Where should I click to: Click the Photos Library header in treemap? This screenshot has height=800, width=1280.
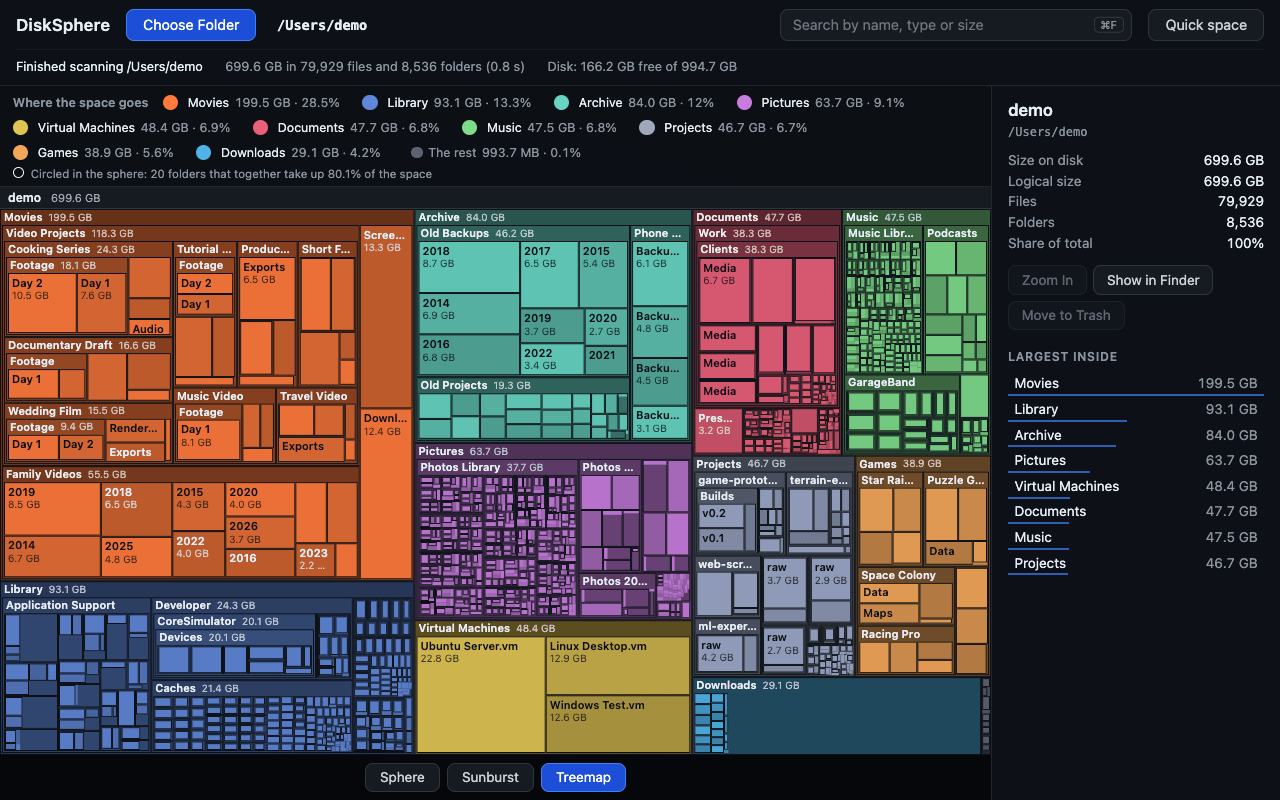click(x=497, y=467)
